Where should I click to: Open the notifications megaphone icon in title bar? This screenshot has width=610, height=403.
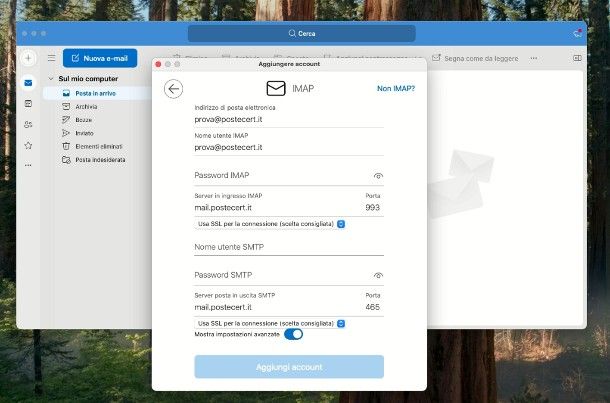pos(577,33)
